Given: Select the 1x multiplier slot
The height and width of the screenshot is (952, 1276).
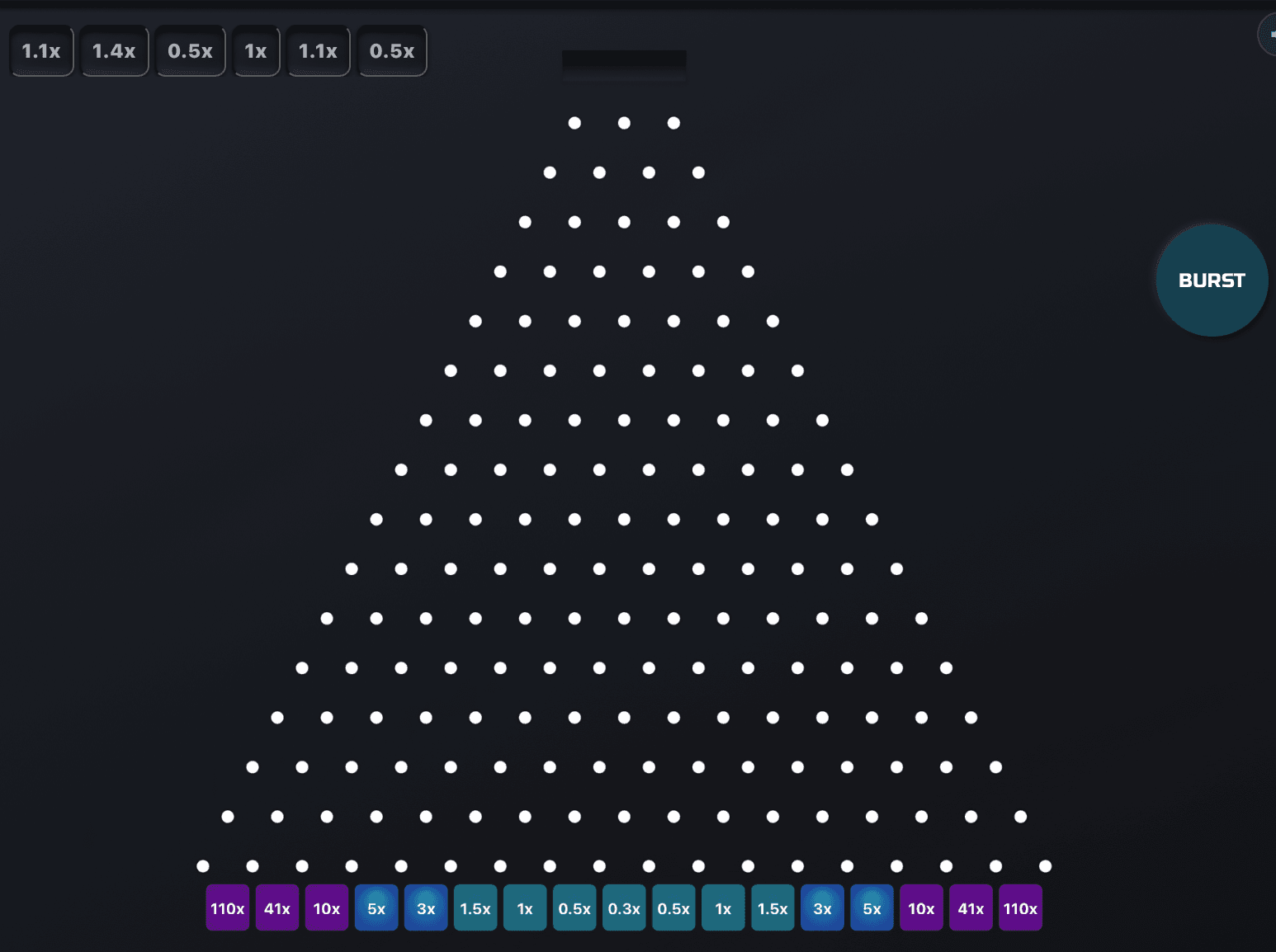Looking at the screenshot, I should 525,907.
